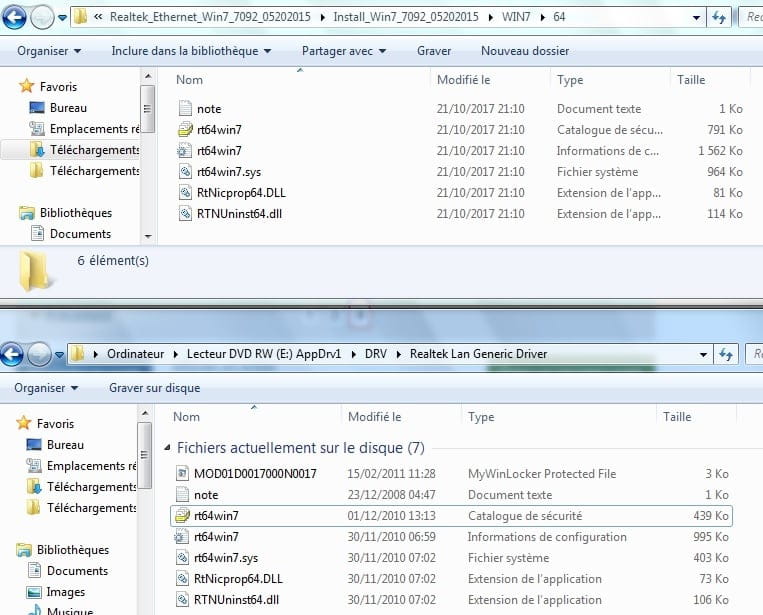Go to DRV breadcrumb in bottom window
Viewport: 763px width, 615px height.
pyautogui.click(x=376, y=354)
